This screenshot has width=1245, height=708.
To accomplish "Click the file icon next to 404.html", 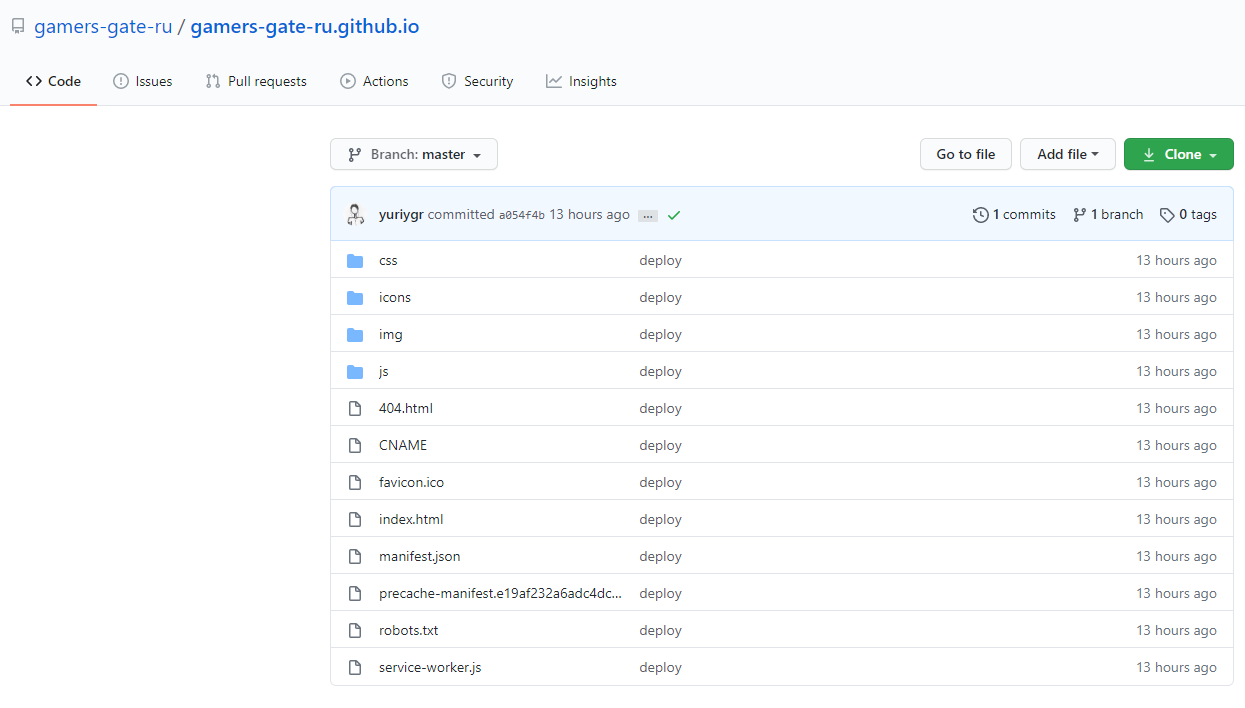I will (x=354, y=409).
